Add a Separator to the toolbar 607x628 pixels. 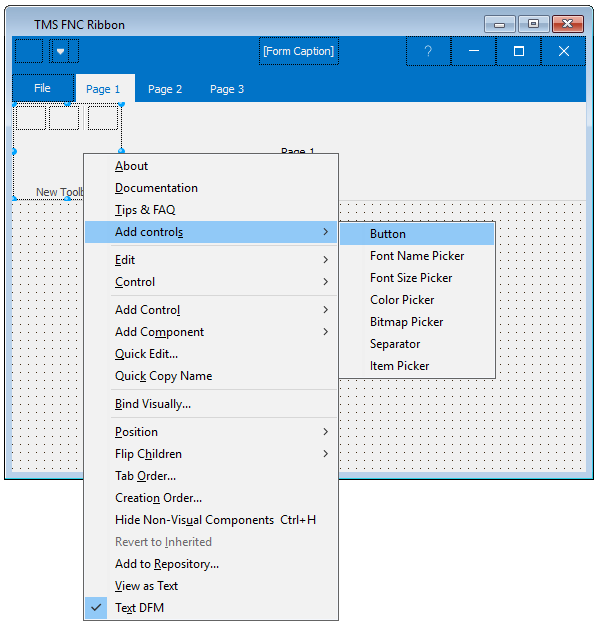coord(417,344)
